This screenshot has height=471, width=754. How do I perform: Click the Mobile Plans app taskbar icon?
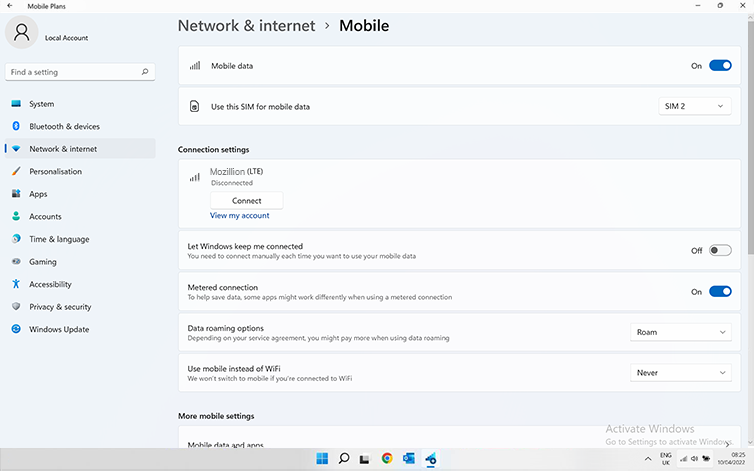click(x=431, y=458)
